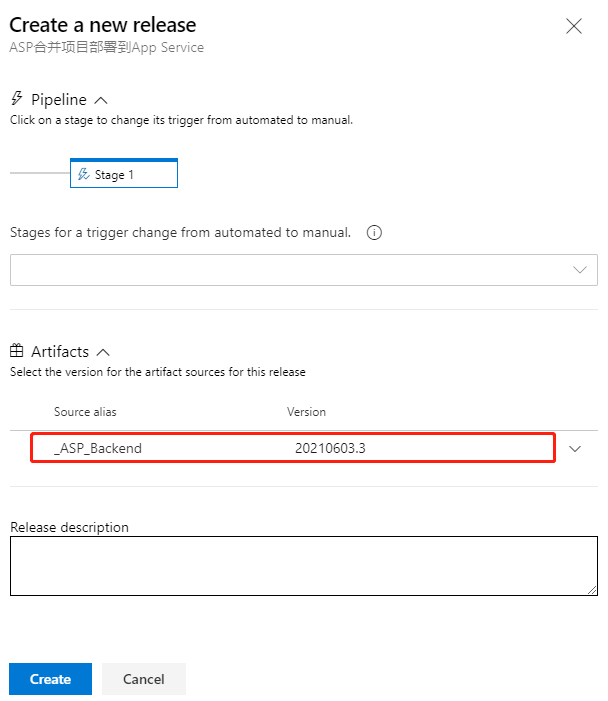Click the _ASP_Backend source alias

(x=98, y=448)
